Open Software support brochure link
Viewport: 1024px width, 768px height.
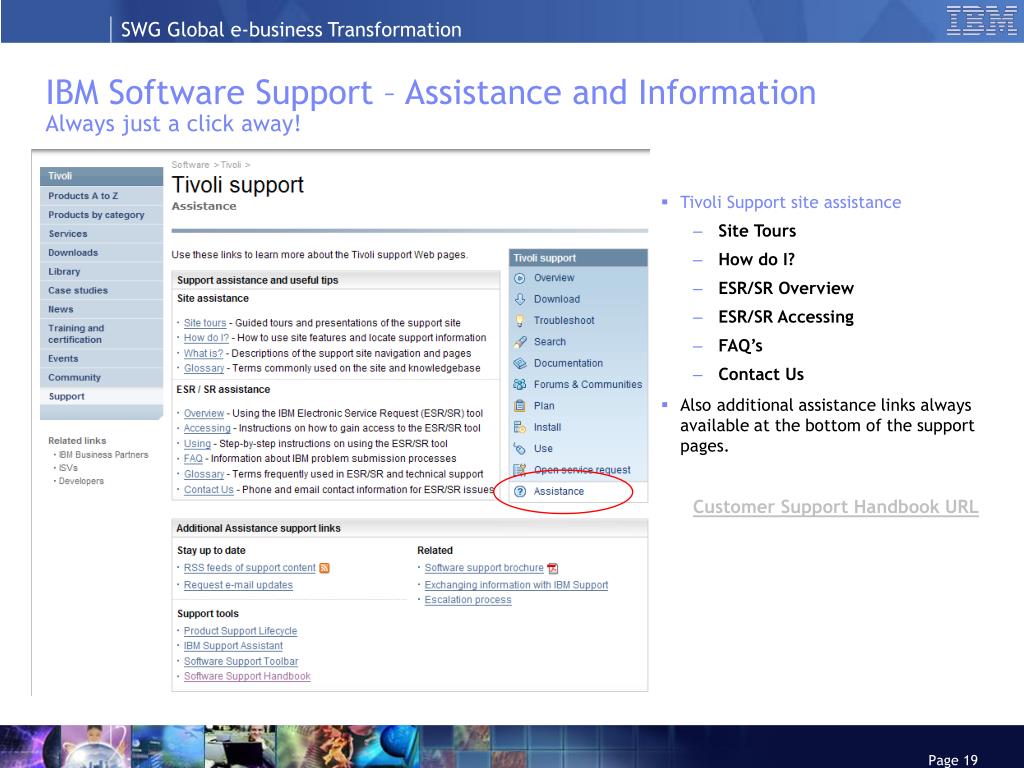pos(484,568)
